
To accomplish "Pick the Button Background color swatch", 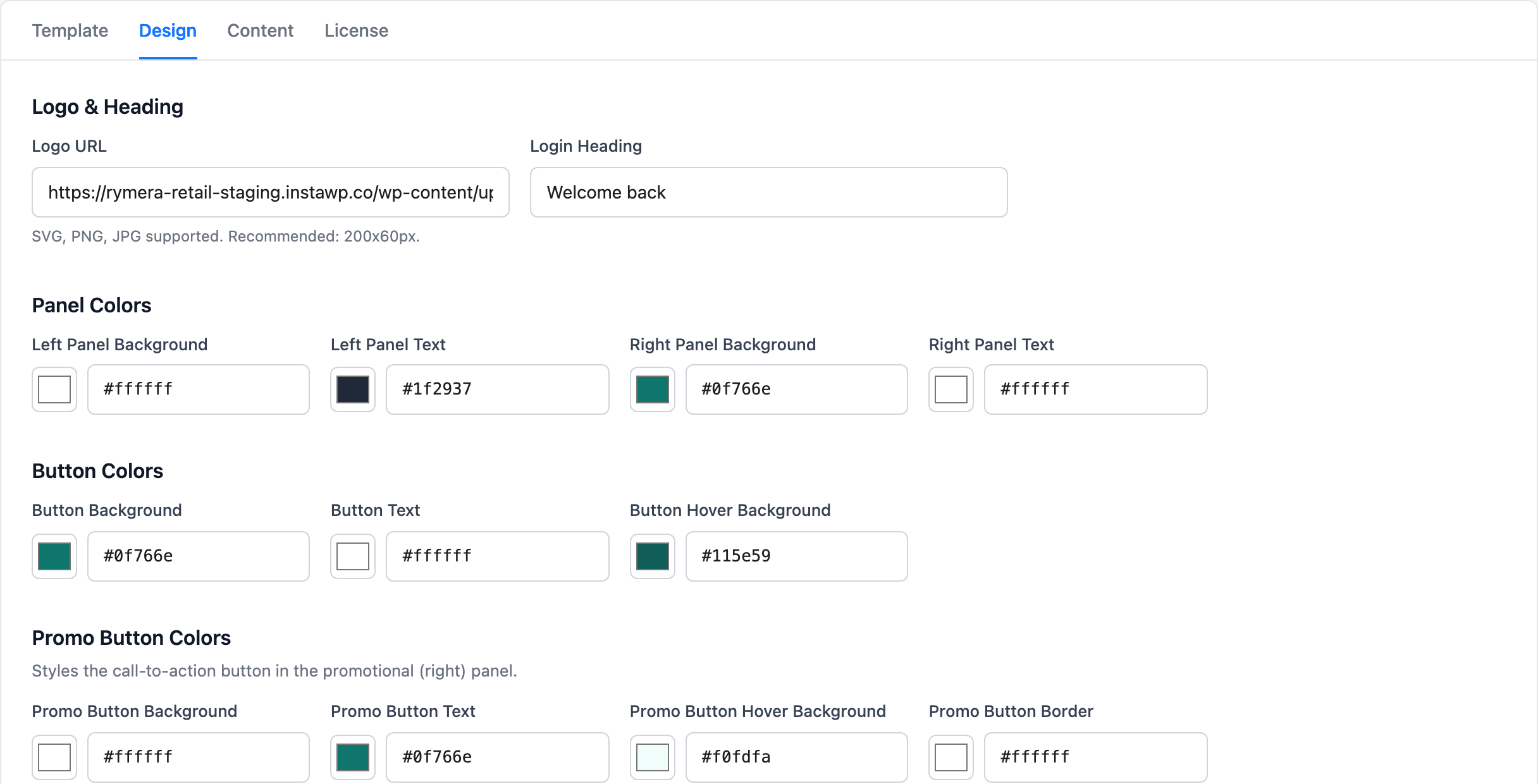I will pyautogui.click(x=54, y=556).
